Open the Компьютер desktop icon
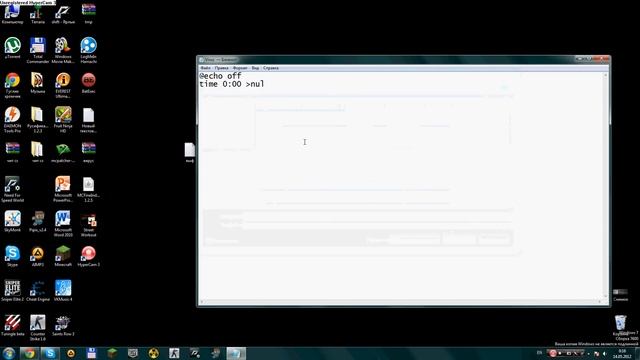 coord(12,14)
